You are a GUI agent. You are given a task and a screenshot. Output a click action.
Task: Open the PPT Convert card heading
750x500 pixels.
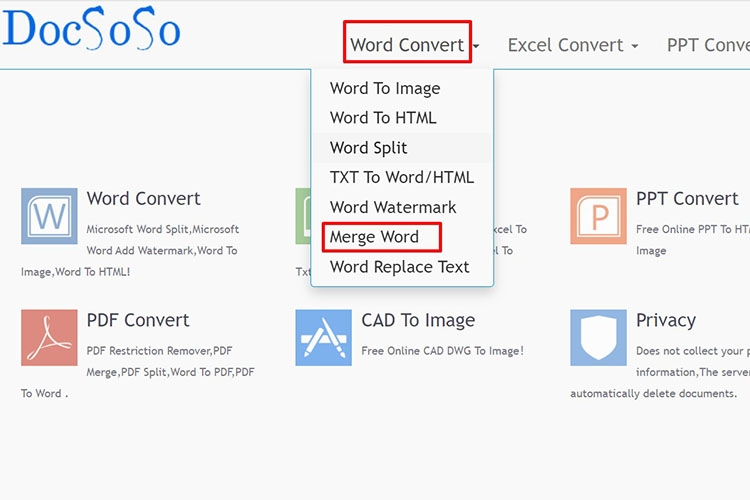[x=687, y=199]
